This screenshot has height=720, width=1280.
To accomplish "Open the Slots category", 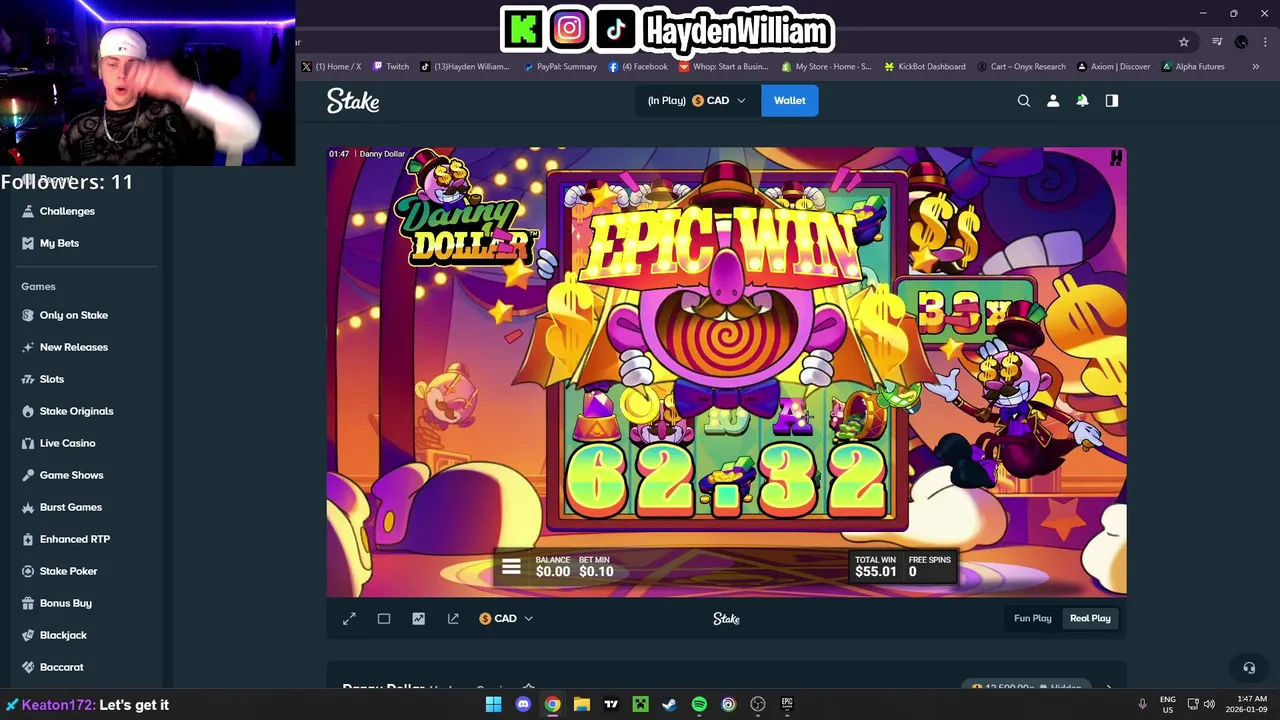I will coord(52,379).
